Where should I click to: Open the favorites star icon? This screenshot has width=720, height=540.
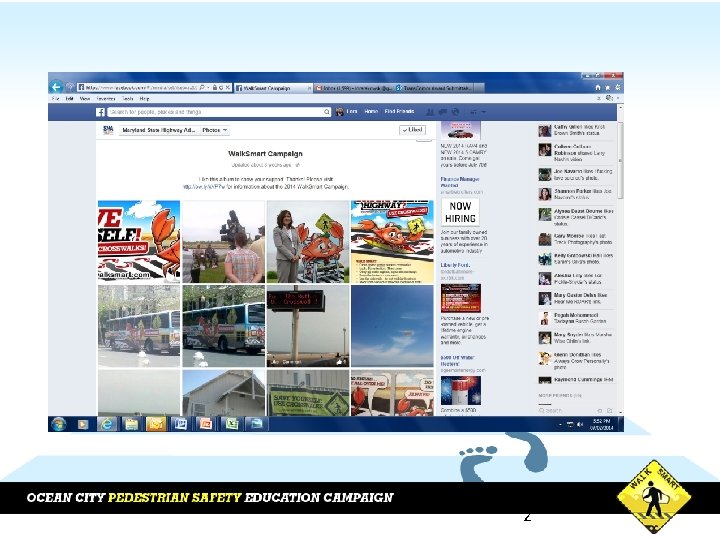[x=608, y=87]
